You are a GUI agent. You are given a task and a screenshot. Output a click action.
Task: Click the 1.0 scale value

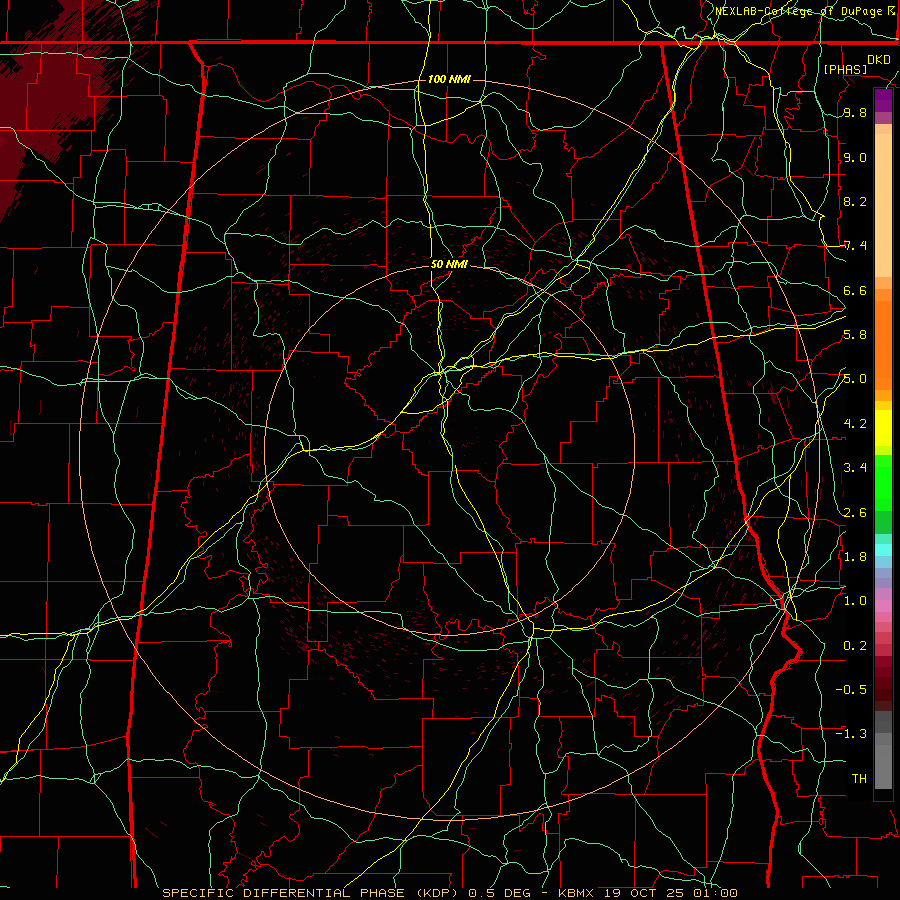855,601
